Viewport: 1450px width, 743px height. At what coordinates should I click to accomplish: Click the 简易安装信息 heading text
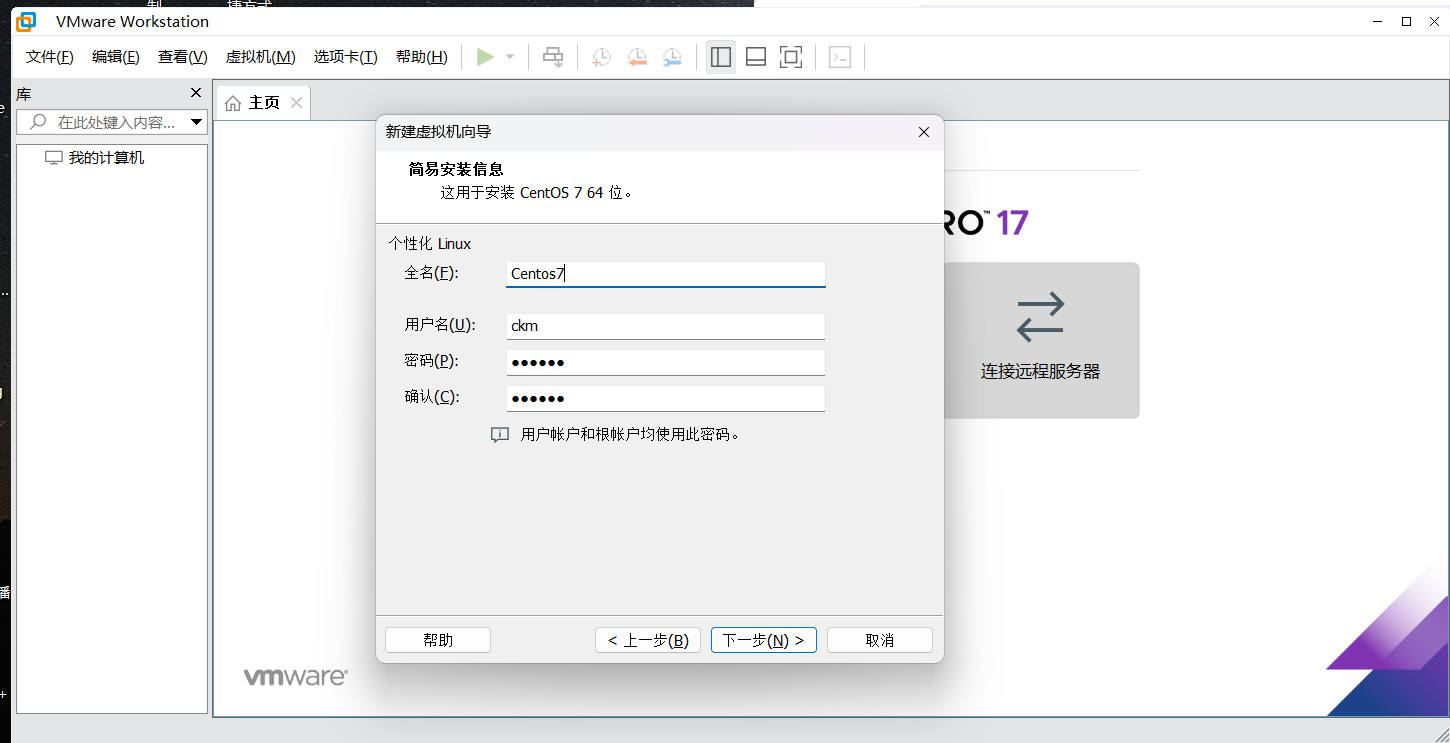pos(456,170)
